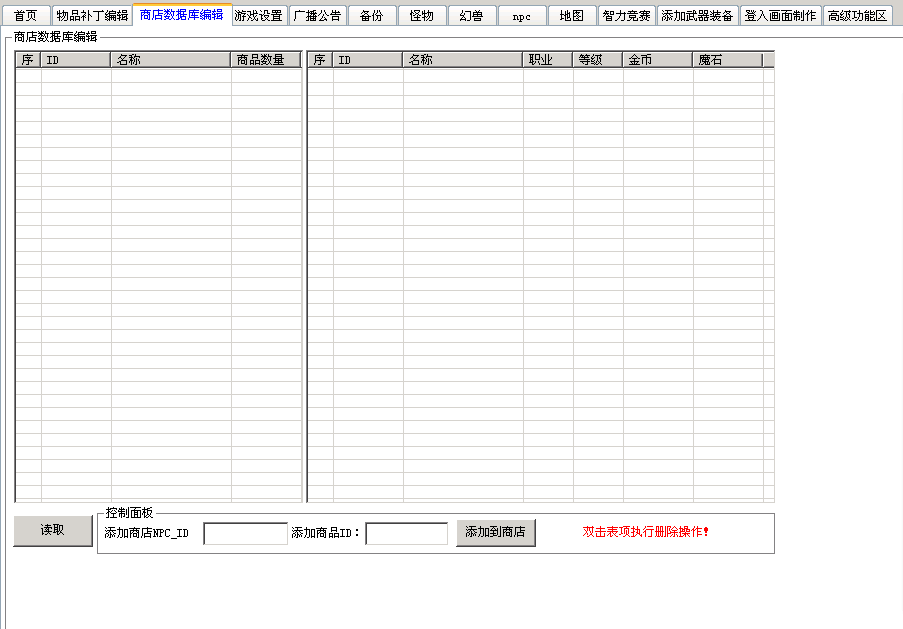Click the 添加到商店 button

point(495,532)
